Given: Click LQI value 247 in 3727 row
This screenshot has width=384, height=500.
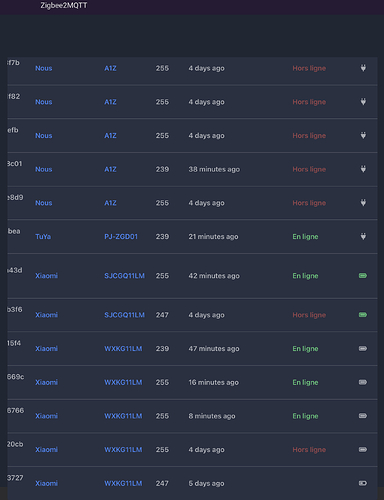Looking at the screenshot, I should (162, 483).
